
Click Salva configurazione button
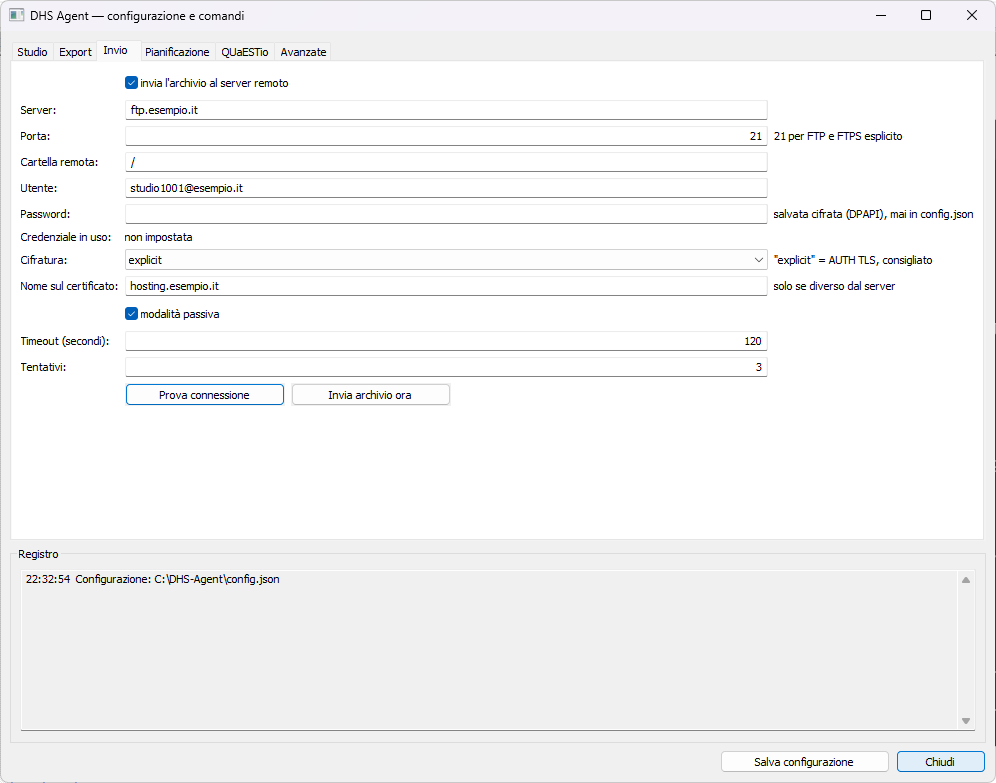(804, 761)
